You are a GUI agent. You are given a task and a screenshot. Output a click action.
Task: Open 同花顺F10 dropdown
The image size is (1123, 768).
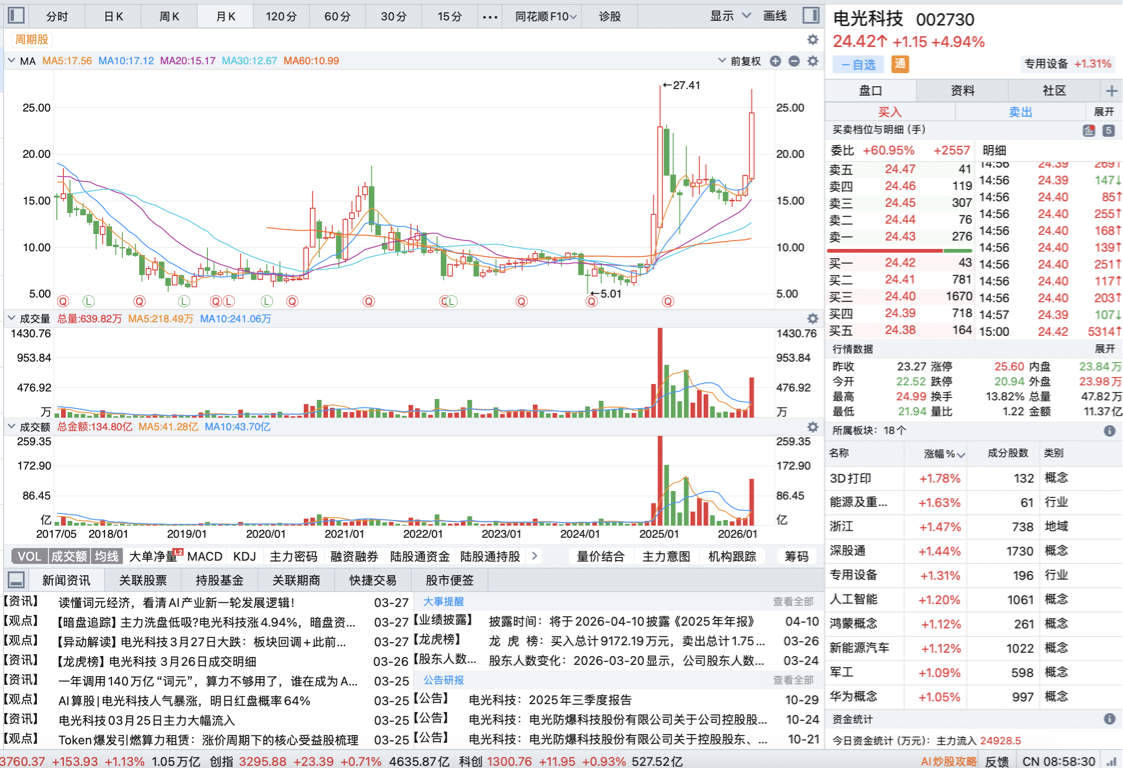coord(546,16)
